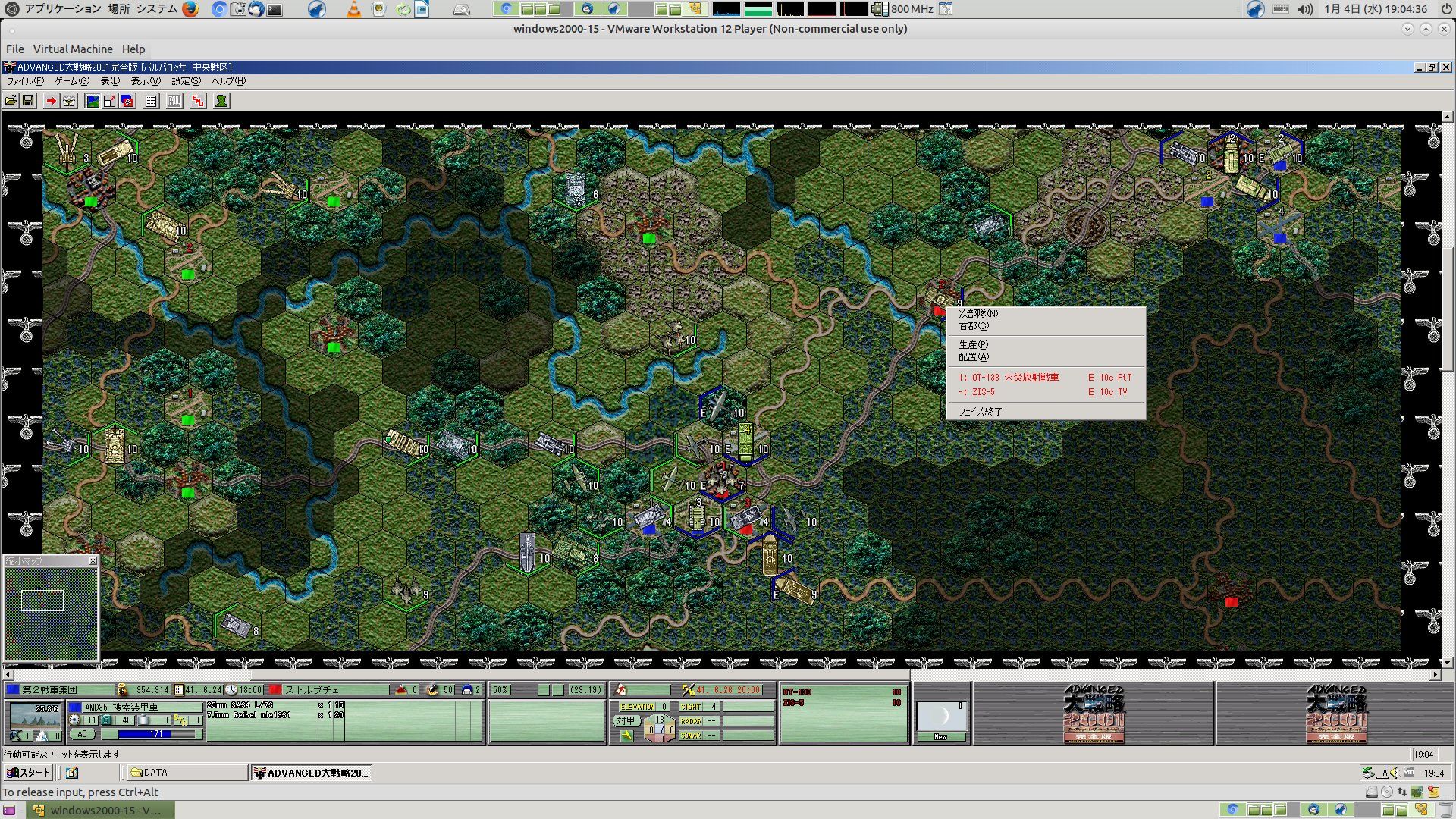1456x819 pixels.
Task: Click the Firefox icon in the Ubuntu panel
Action: coord(190,9)
